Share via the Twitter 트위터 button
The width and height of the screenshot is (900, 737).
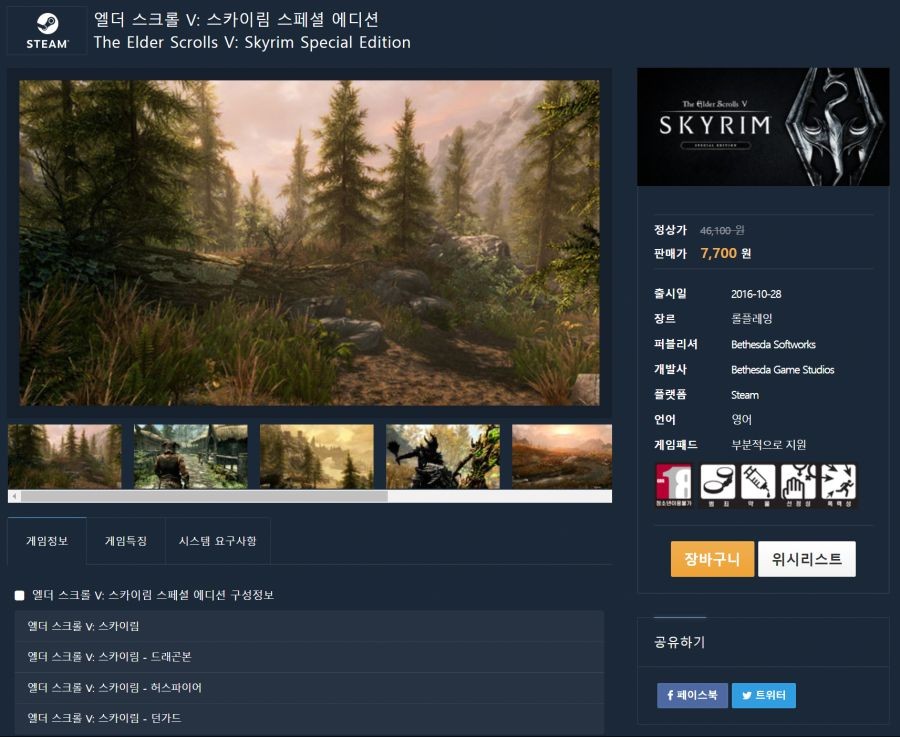click(763, 695)
